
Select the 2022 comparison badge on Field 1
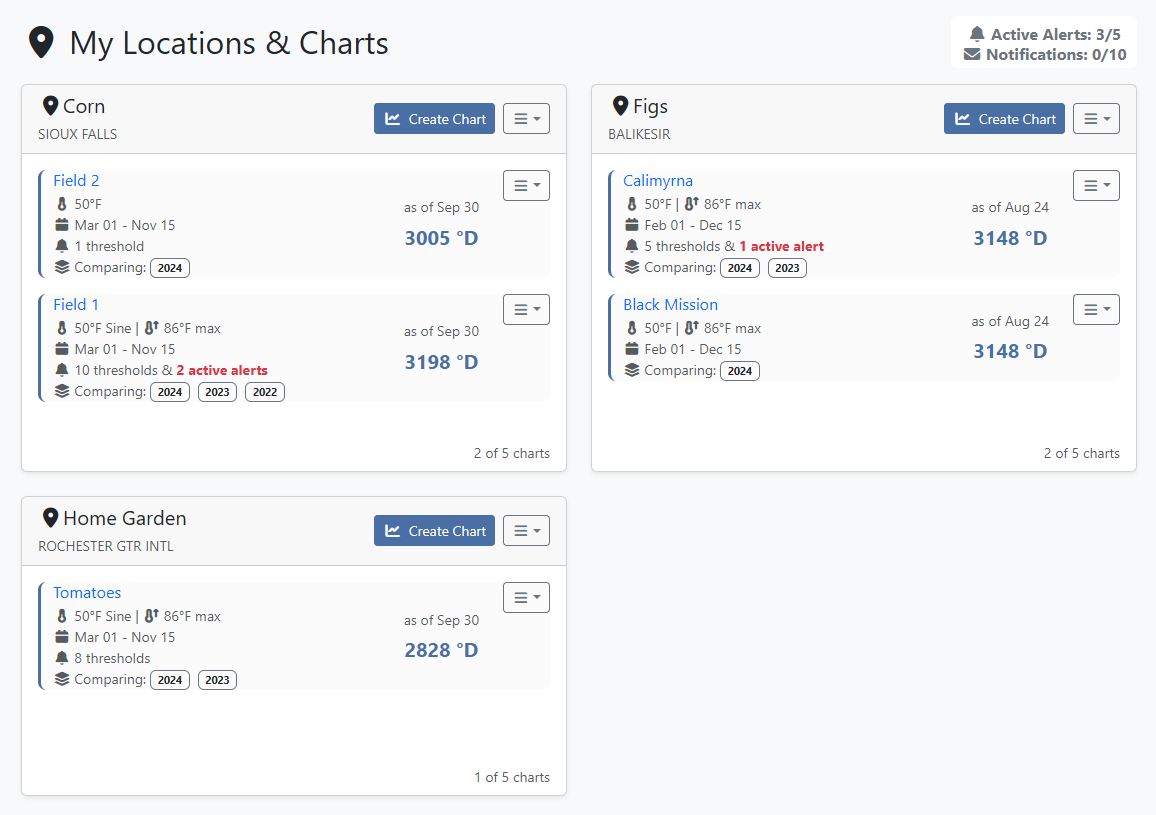pyautogui.click(x=265, y=392)
